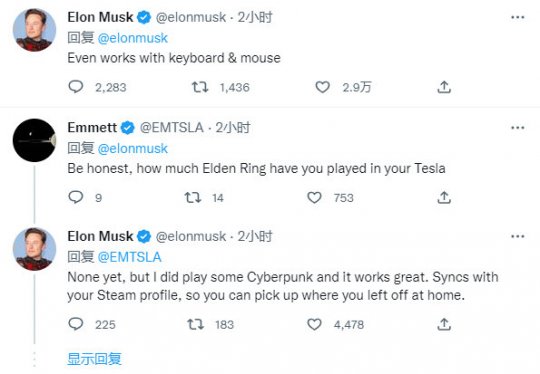Click the 显示回复 show replies link
Screen dimensions: 540x374
click(94, 359)
